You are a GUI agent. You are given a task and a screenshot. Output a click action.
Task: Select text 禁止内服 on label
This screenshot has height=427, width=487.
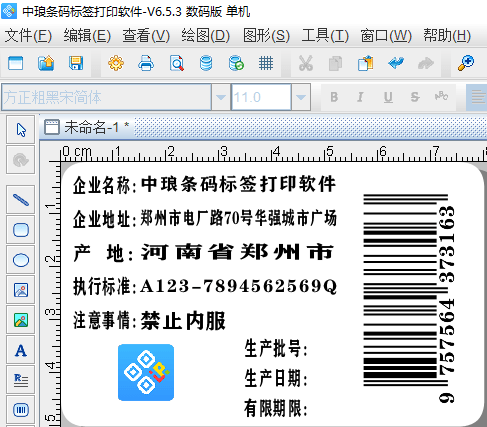183,321
